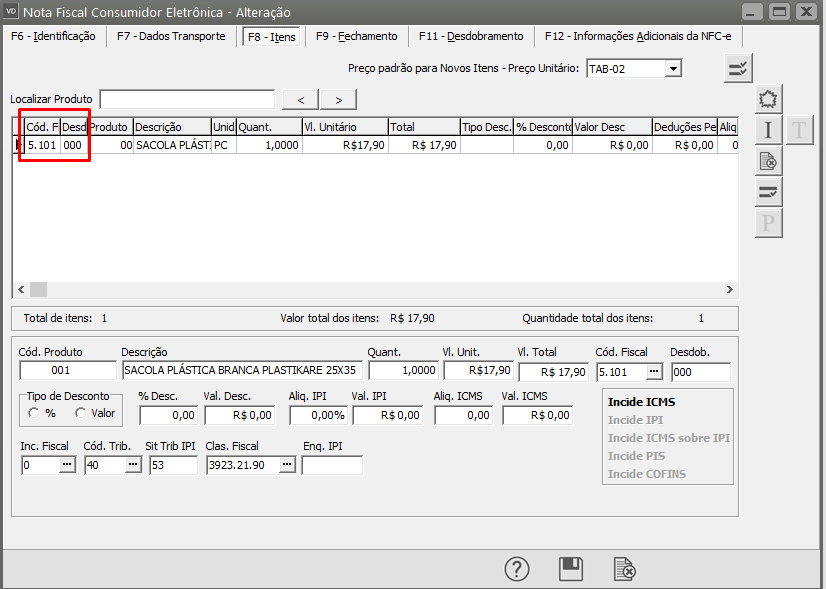
Task: Click the star-shaped new item icon
Action: pyautogui.click(x=768, y=99)
